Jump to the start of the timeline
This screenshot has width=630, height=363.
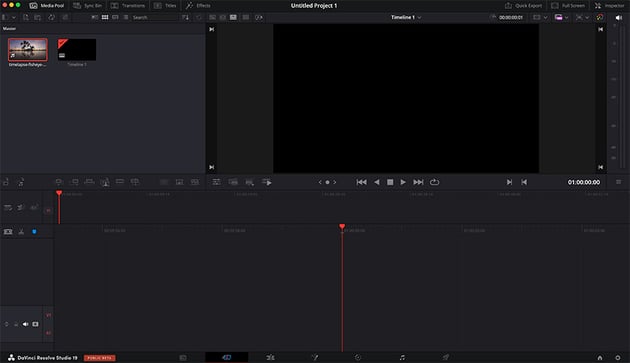pos(361,182)
